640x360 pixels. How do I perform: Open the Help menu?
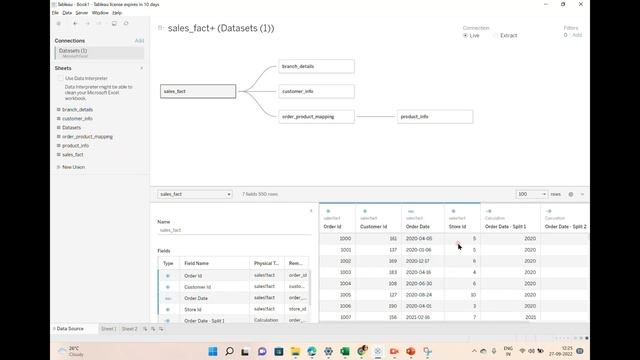pos(117,13)
